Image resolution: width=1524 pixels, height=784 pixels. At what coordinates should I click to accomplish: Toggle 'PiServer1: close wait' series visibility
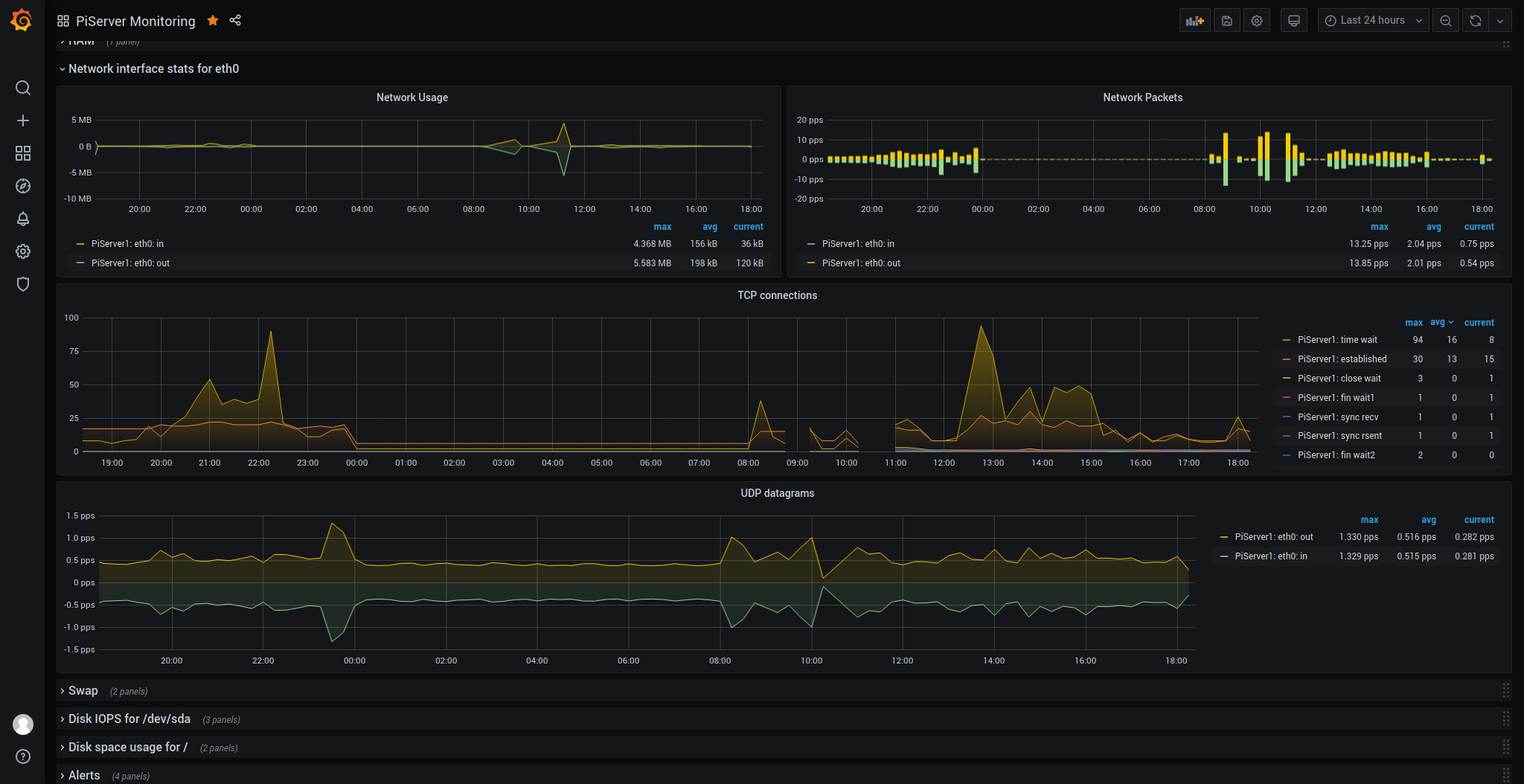tap(1339, 379)
